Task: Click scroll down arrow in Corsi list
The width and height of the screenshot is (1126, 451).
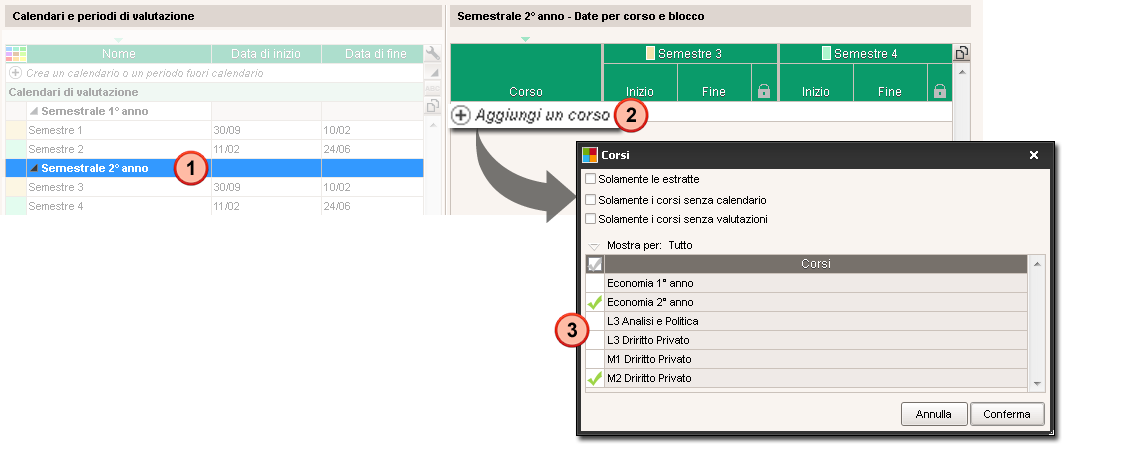Action: [x=1036, y=384]
